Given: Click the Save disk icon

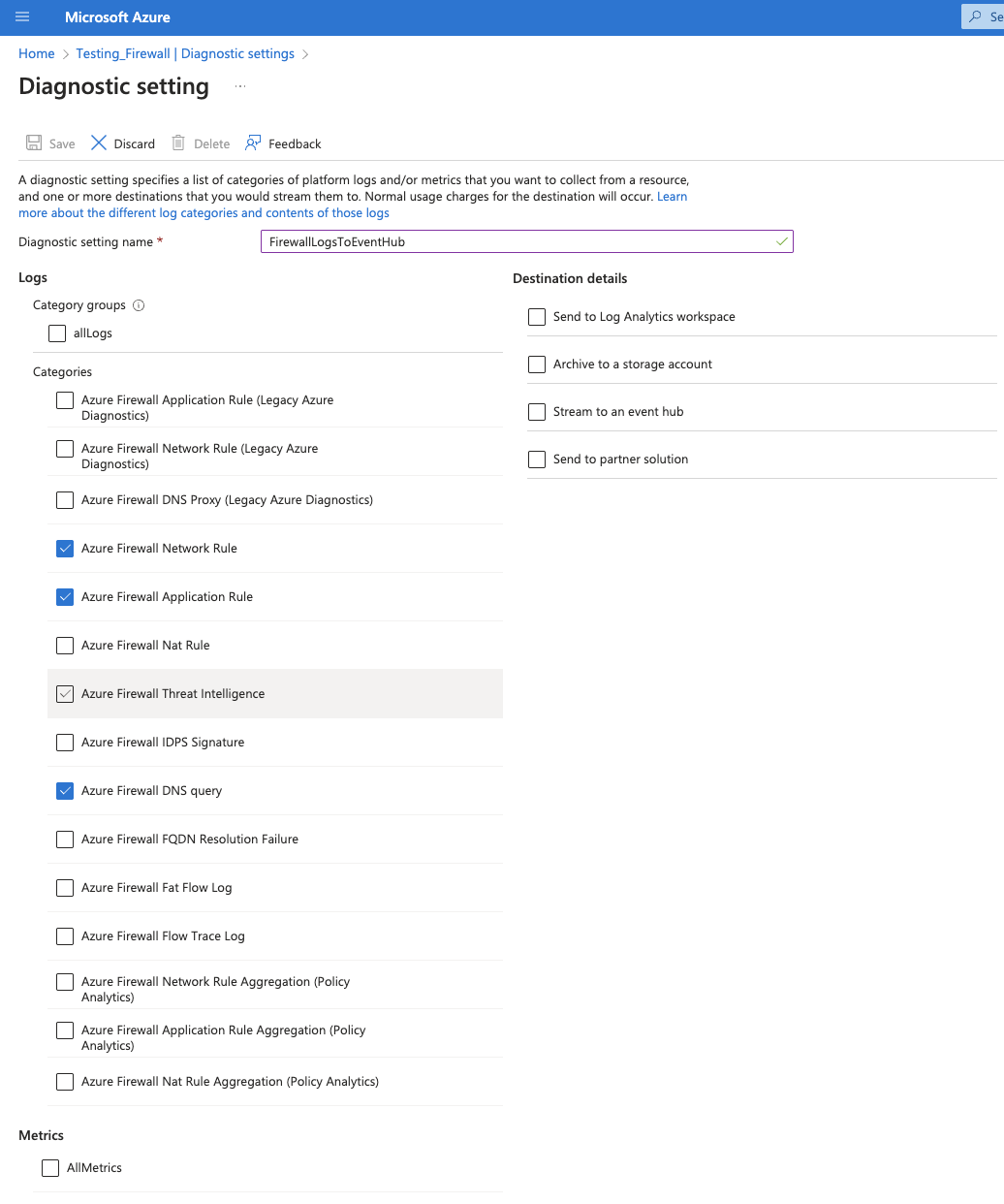Looking at the screenshot, I should pos(34,143).
